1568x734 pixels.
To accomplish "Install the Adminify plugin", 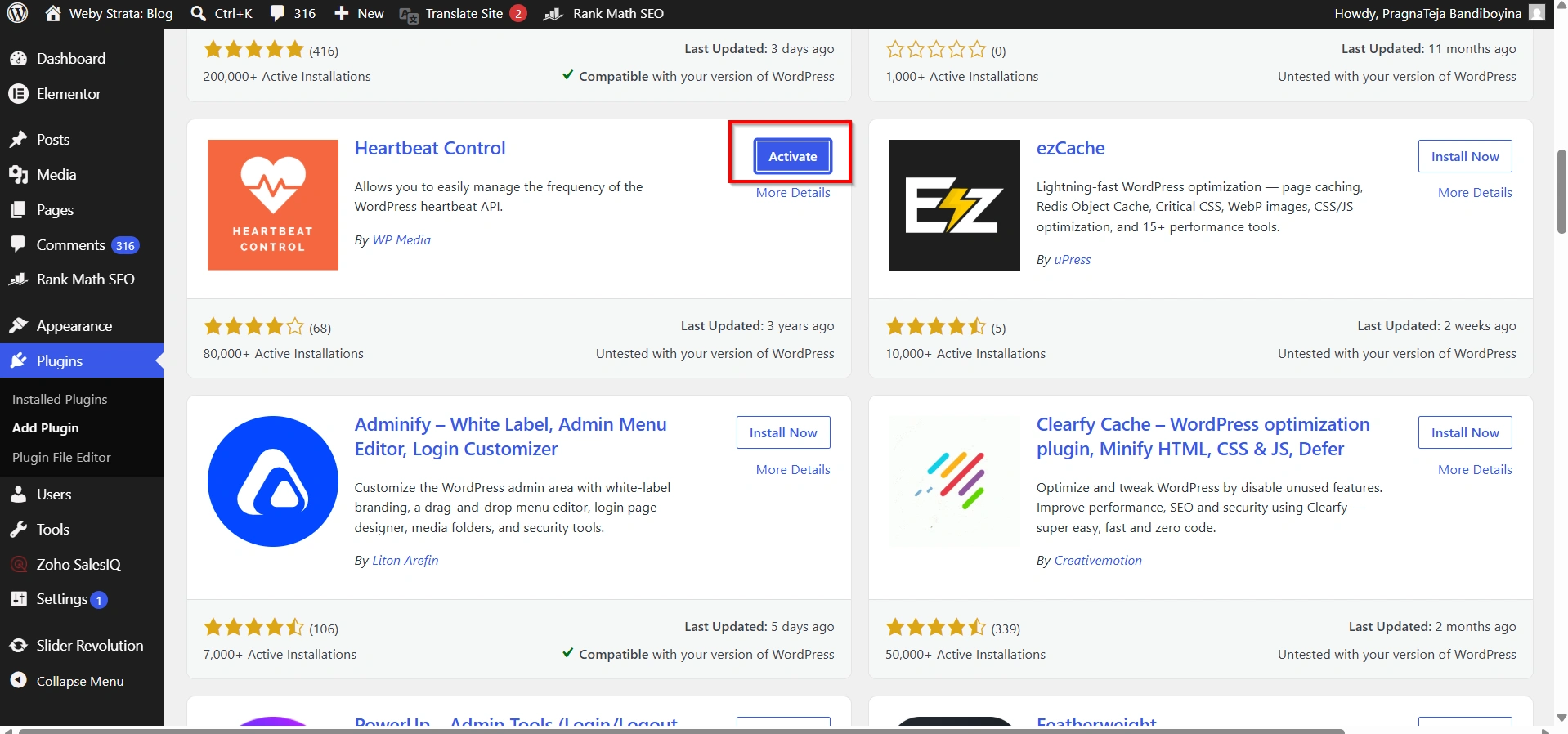I will [783, 432].
